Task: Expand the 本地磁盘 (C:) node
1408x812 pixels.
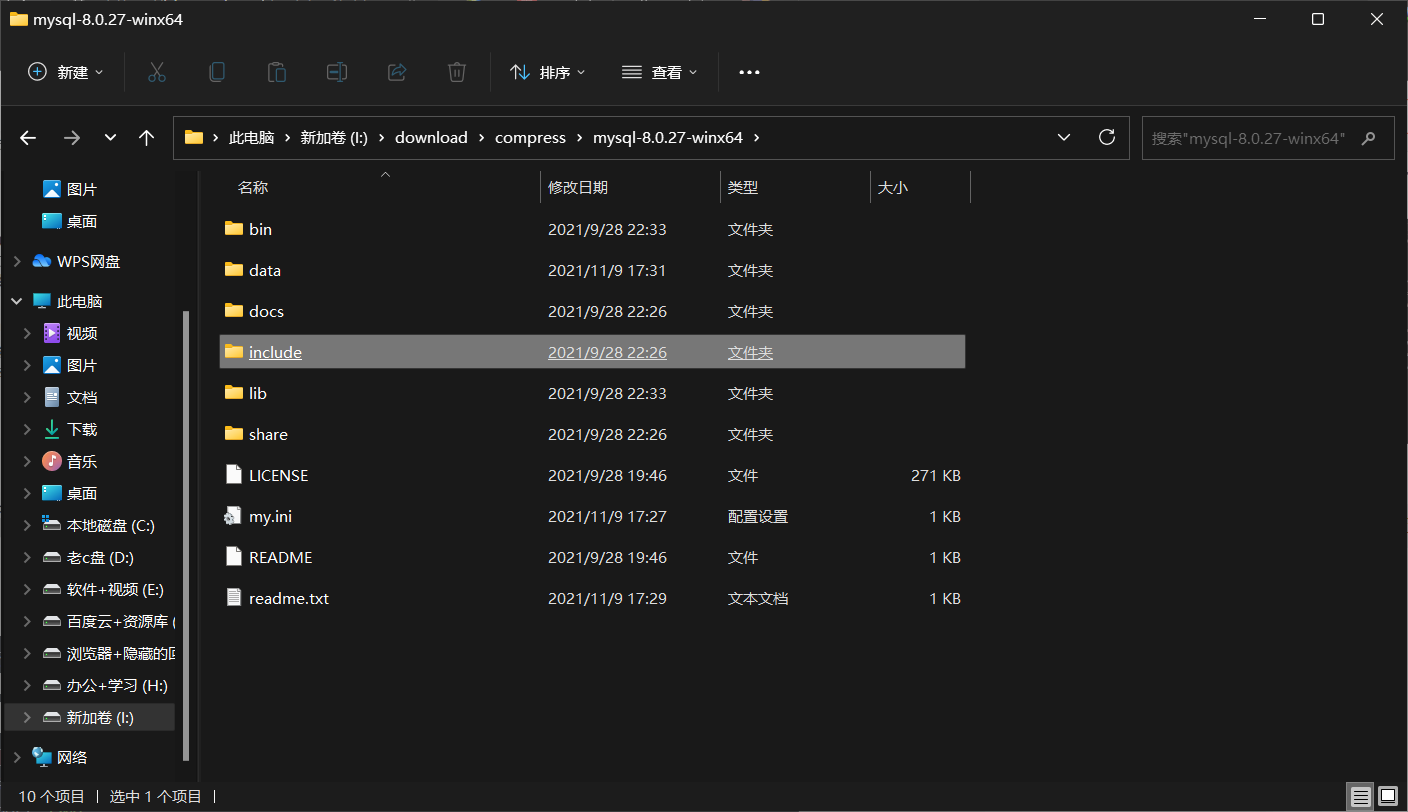Action: coord(27,525)
